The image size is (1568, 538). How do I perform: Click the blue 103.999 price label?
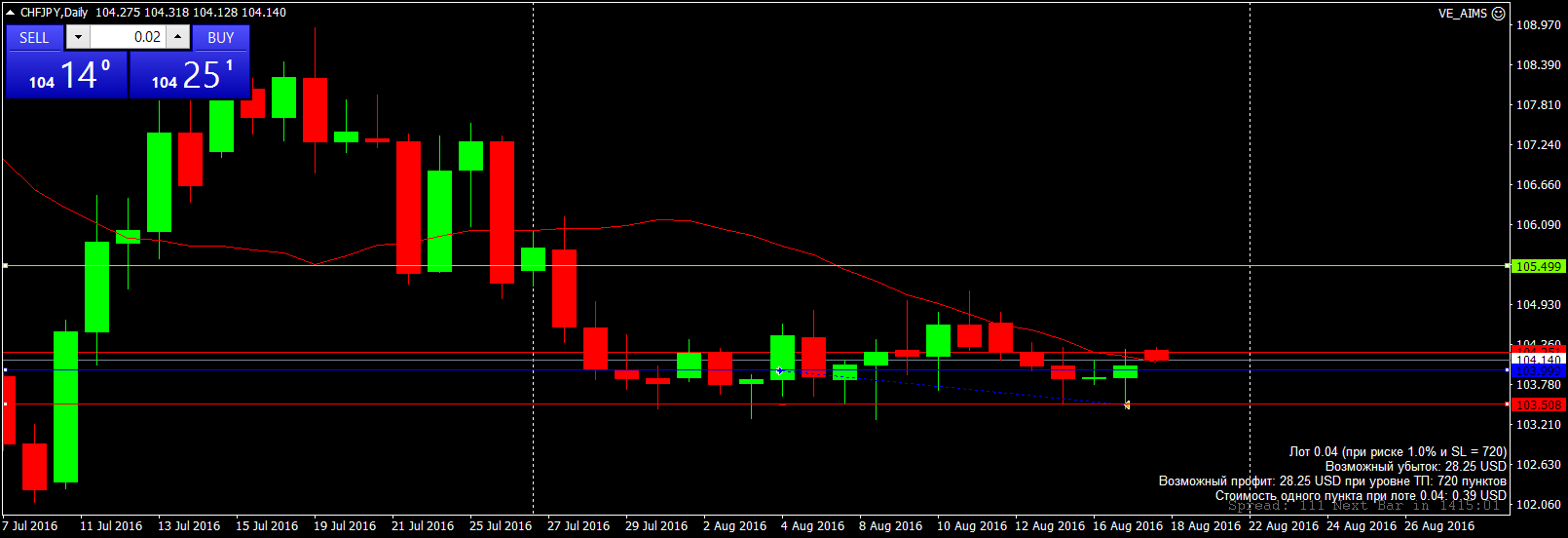pos(1538,371)
